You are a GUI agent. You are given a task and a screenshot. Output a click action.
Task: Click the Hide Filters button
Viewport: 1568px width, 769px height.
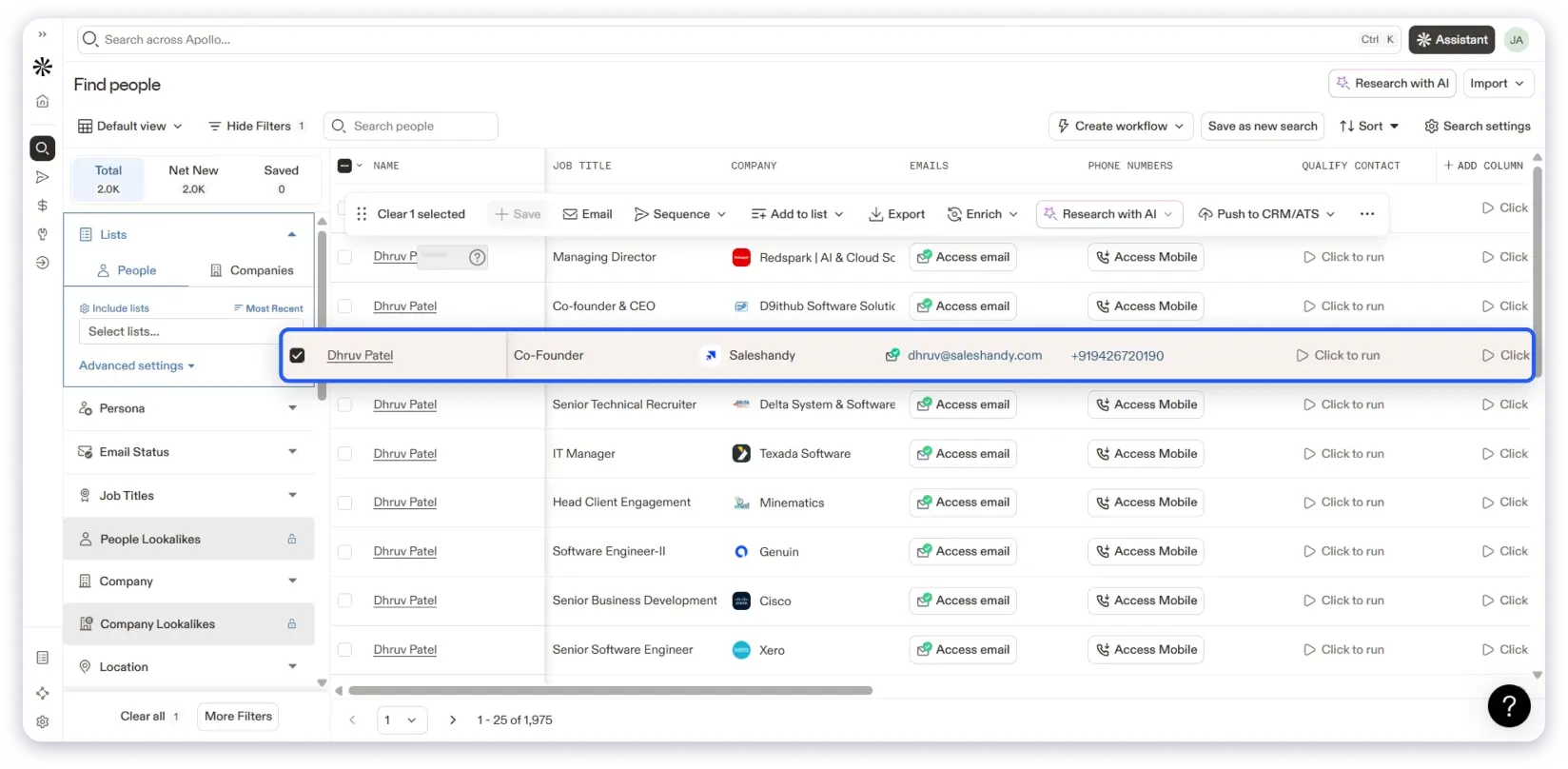(257, 126)
